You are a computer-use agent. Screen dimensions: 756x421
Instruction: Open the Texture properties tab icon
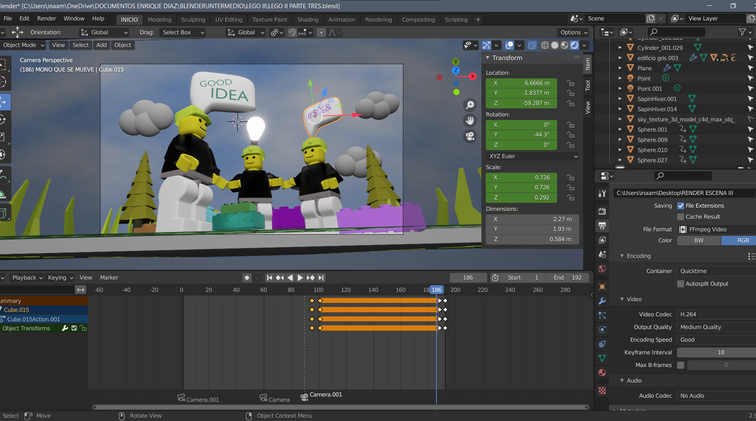click(x=602, y=391)
